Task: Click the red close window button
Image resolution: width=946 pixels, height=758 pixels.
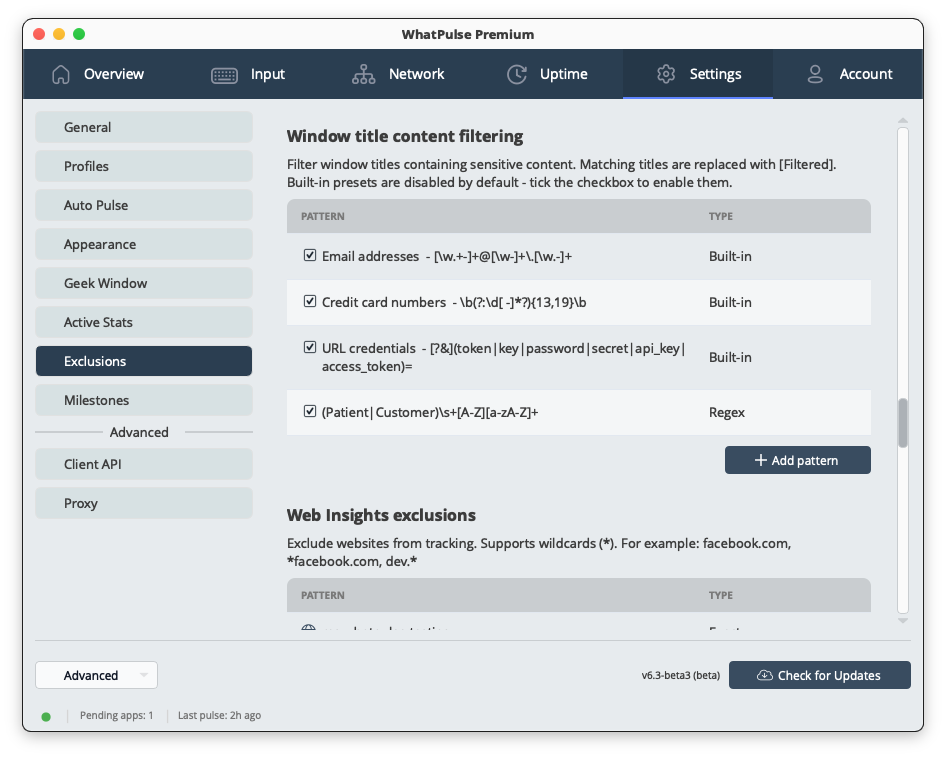Action: 39,34
